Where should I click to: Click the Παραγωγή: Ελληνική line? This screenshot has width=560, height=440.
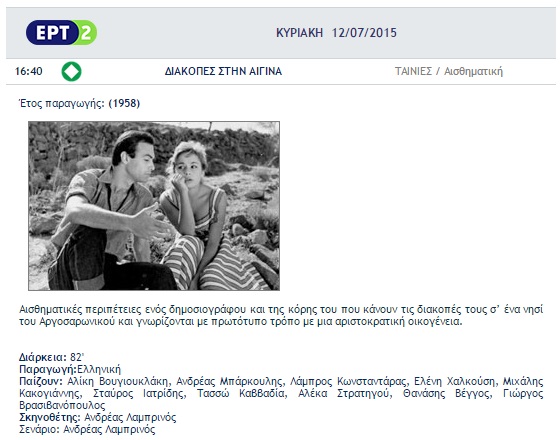[x=70, y=369]
